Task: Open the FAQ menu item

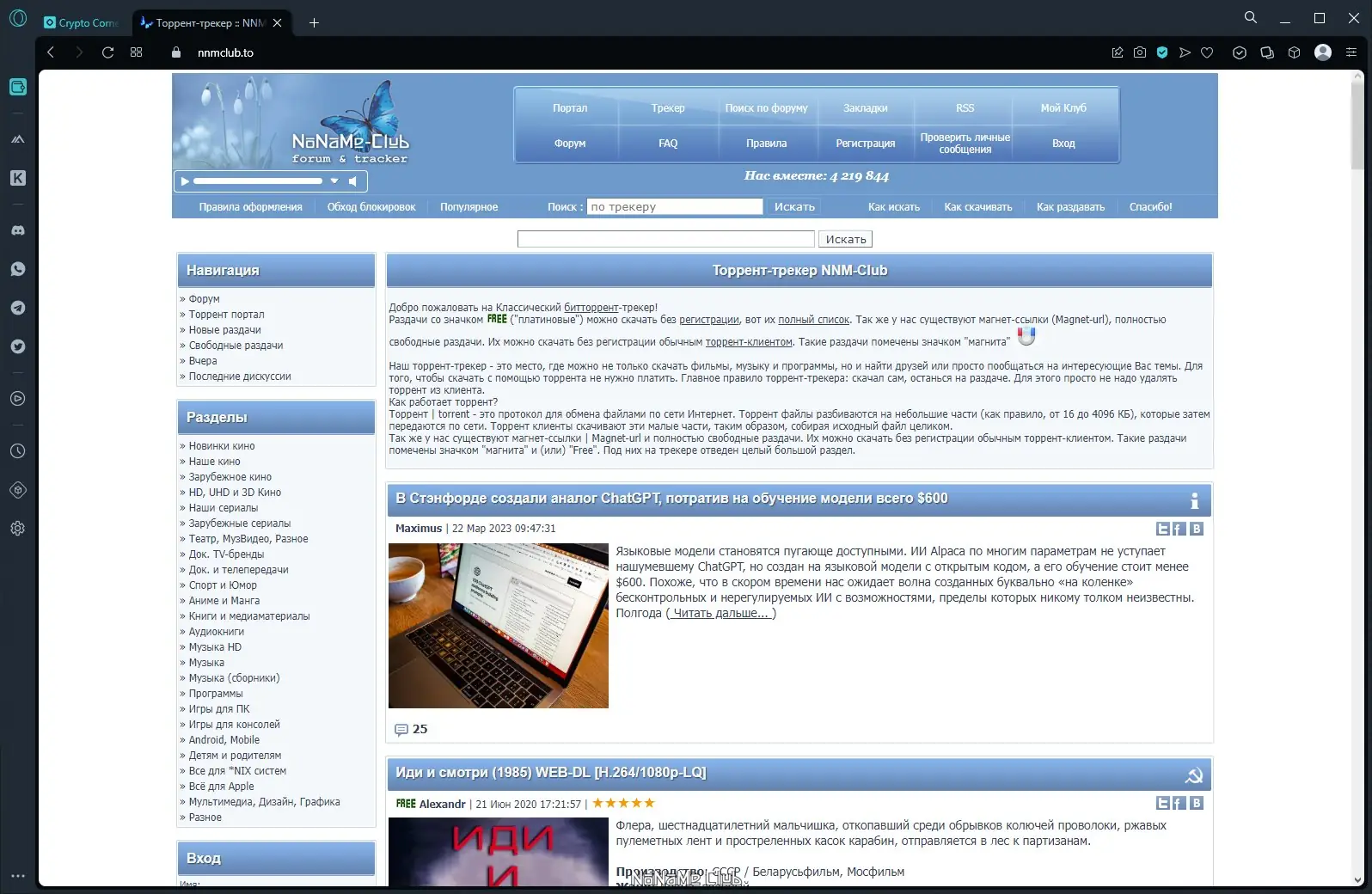Action: [x=668, y=144]
